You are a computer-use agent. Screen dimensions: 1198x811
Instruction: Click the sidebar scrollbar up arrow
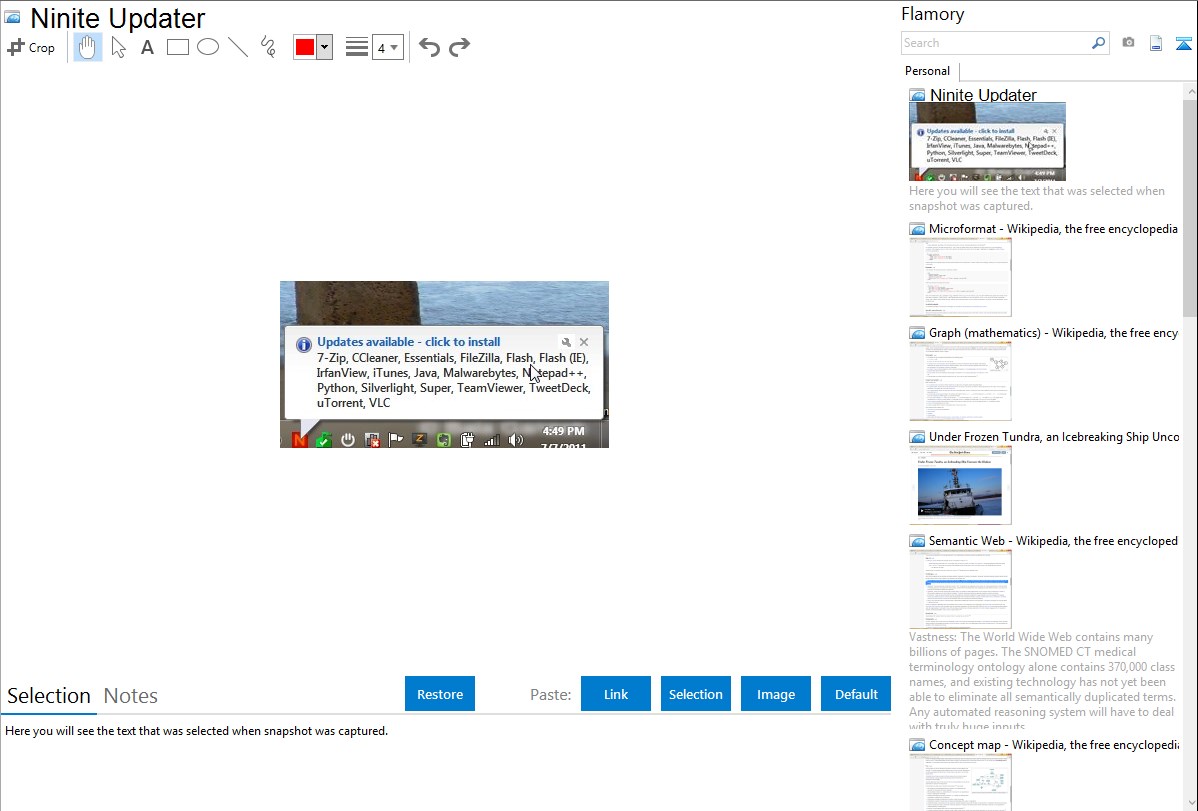(x=1190, y=92)
